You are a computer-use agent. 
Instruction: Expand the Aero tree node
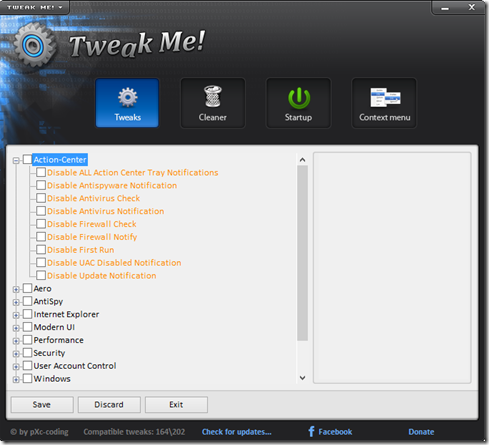[16, 289]
